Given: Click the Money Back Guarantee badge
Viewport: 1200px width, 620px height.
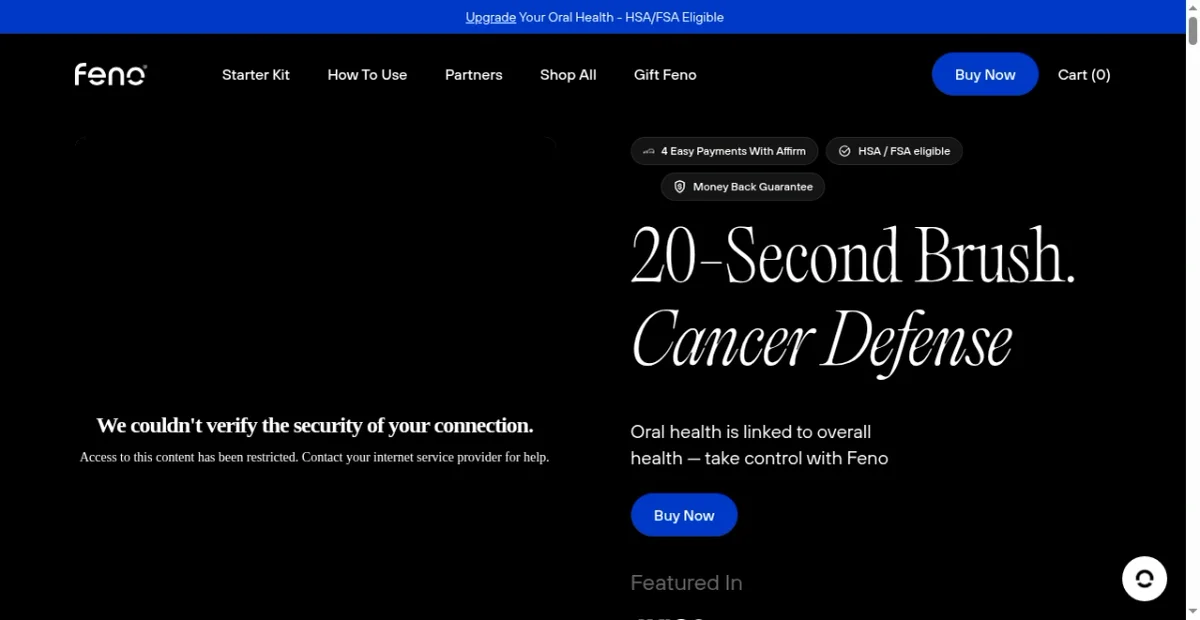Looking at the screenshot, I should 743,187.
